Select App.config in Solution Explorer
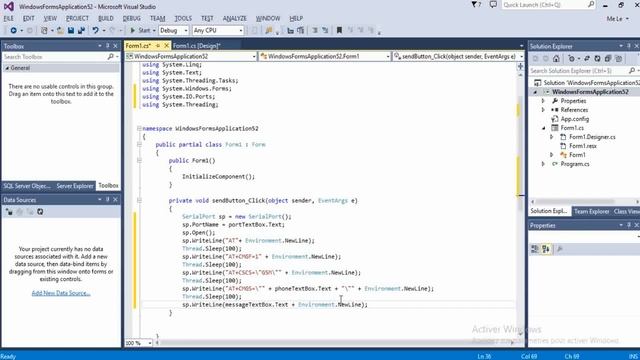 574,119
